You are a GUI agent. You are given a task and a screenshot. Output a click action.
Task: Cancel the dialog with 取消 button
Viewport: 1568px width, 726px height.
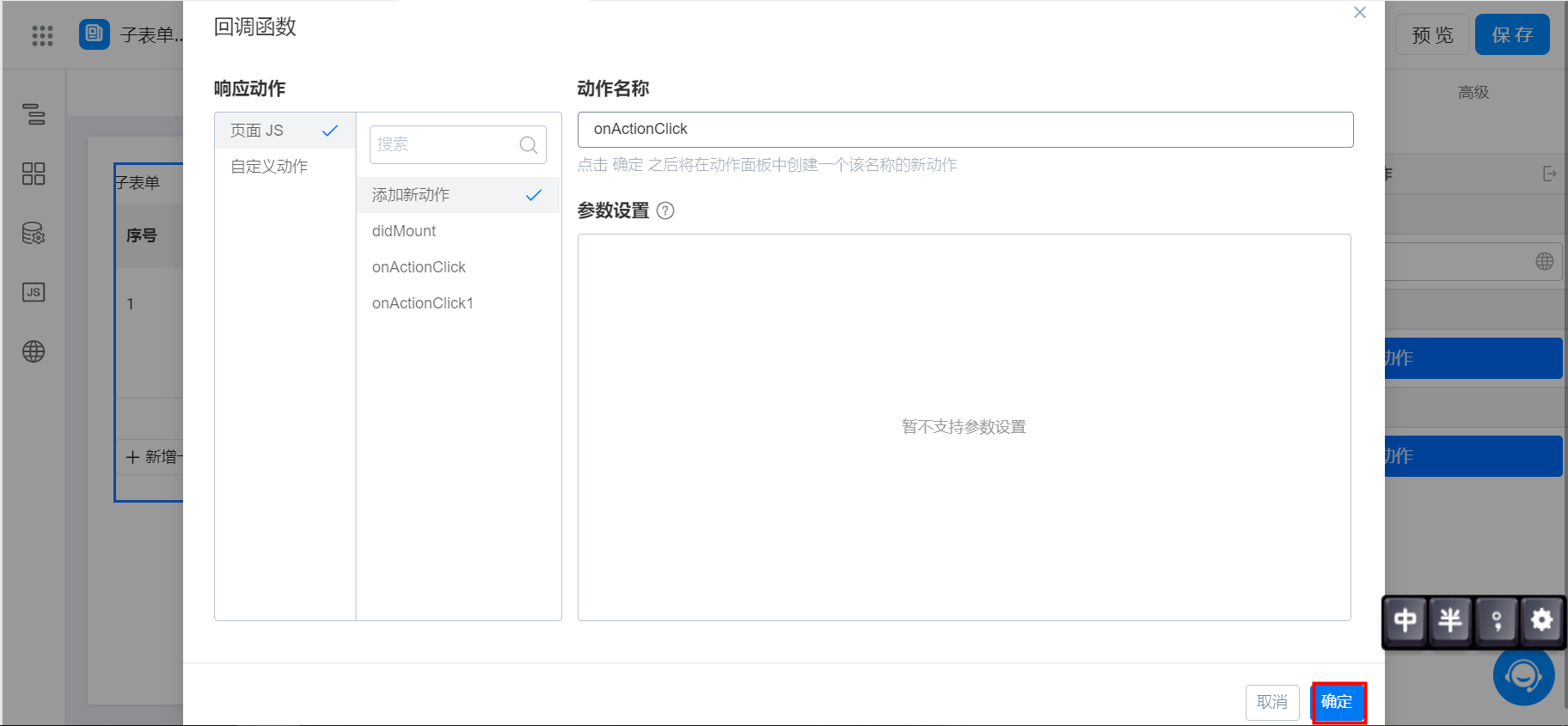tap(1272, 702)
